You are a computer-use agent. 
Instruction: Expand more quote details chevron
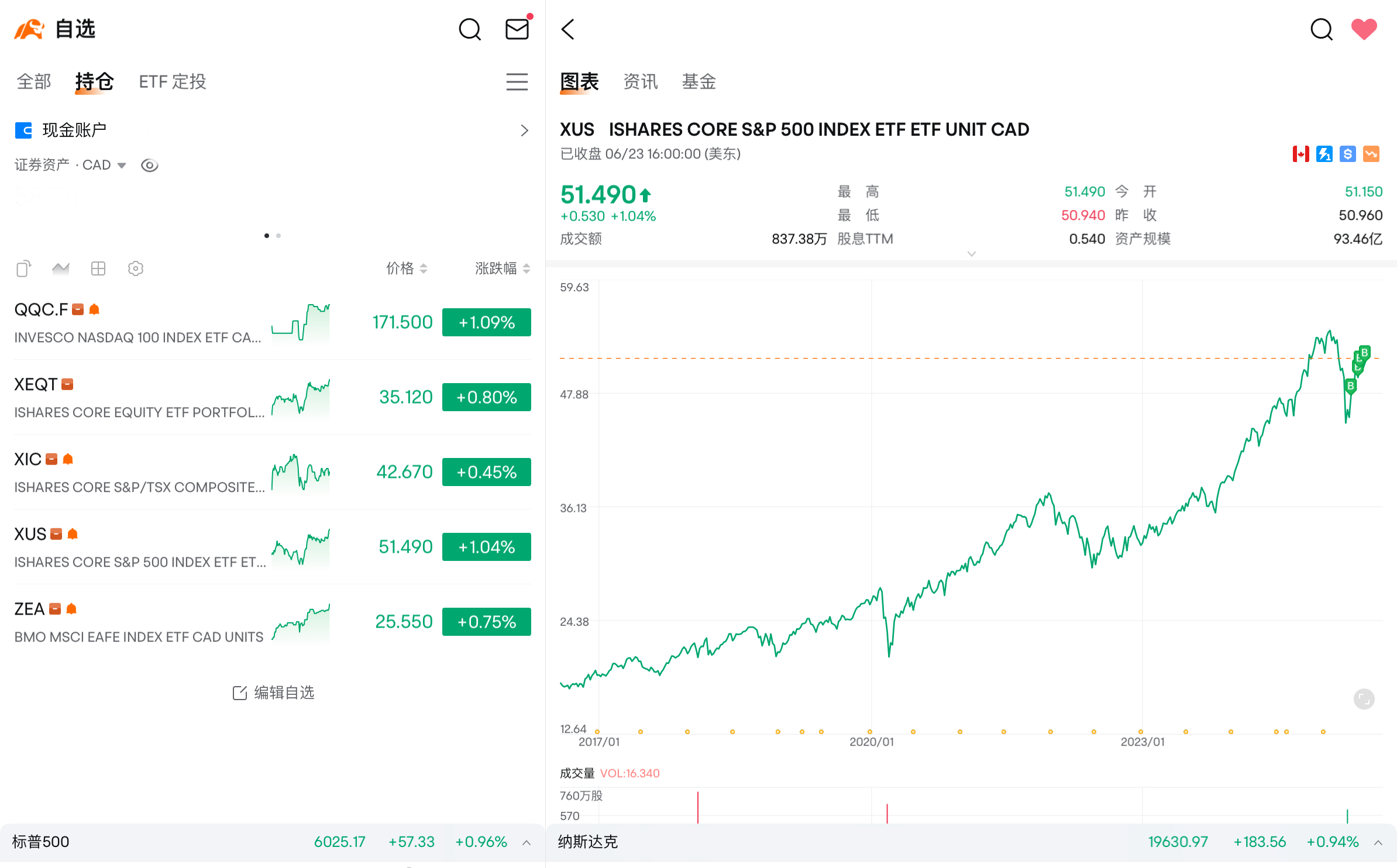coord(971,254)
